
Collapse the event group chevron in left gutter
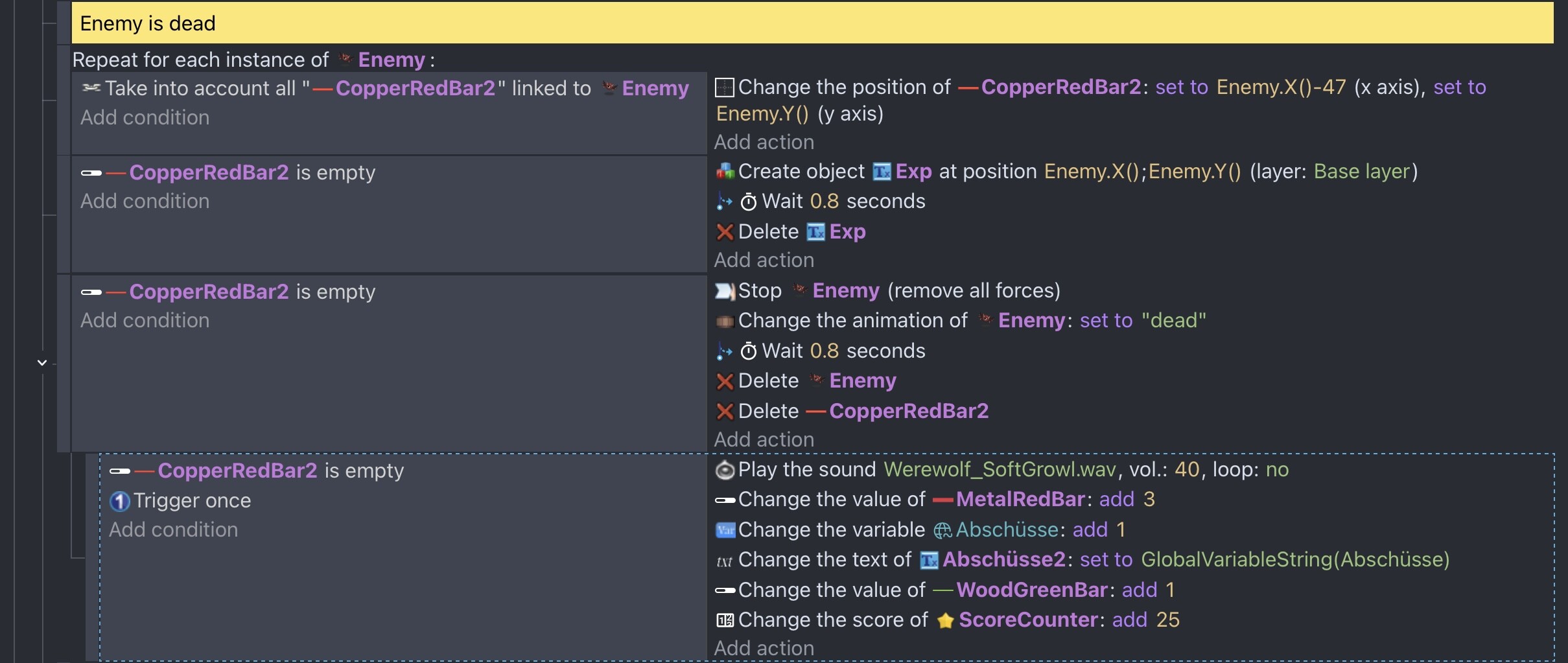[42, 362]
